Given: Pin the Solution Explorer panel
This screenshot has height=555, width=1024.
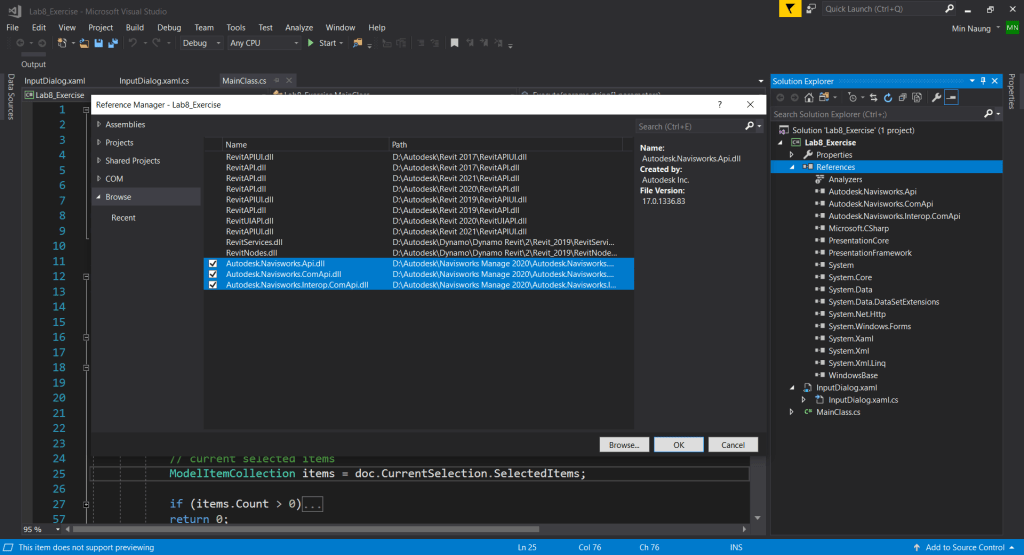Looking at the screenshot, I should [983, 81].
